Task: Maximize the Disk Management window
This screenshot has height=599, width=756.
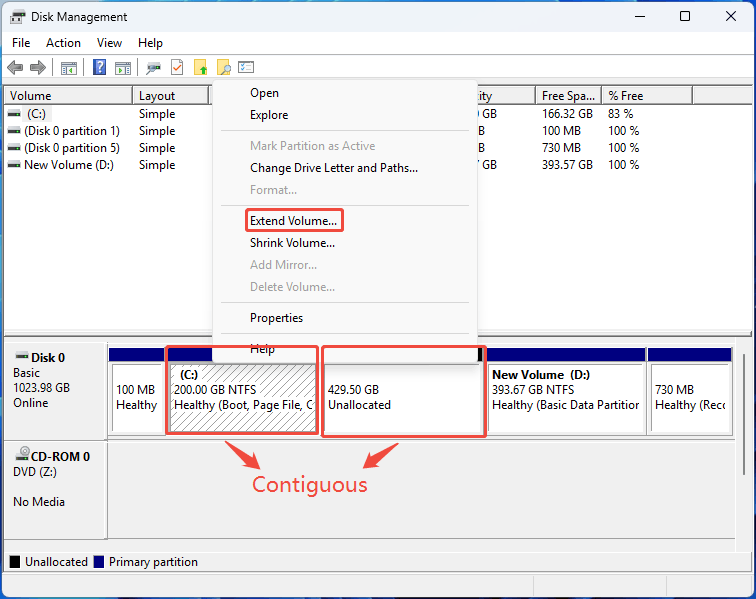Action: pyautogui.click(x=685, y=16)
